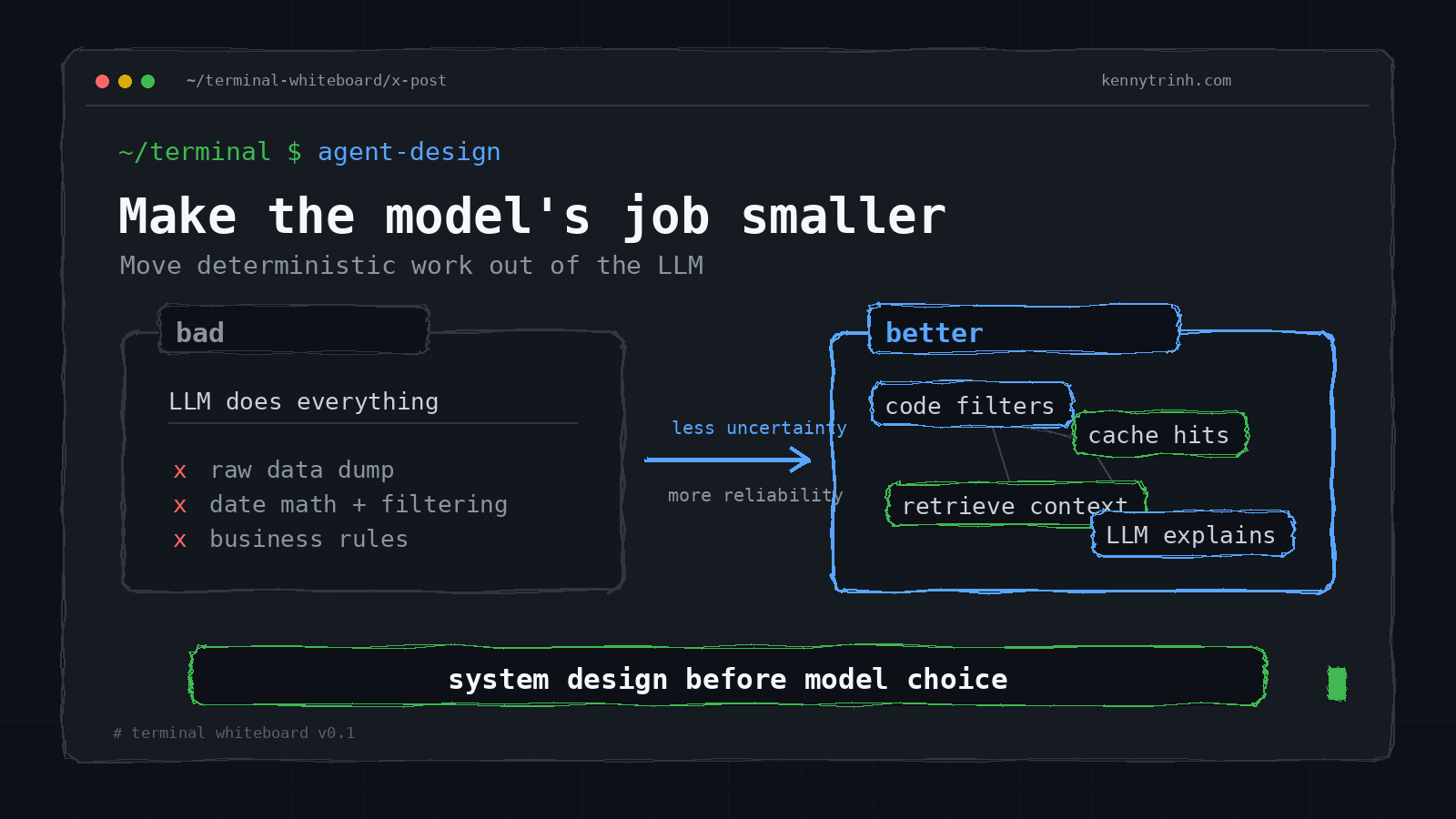Click the 'code filters' box
Image resolution: width=1456 pixels, height=819 pixels.
pyautogui.click(x=972, y=405)
